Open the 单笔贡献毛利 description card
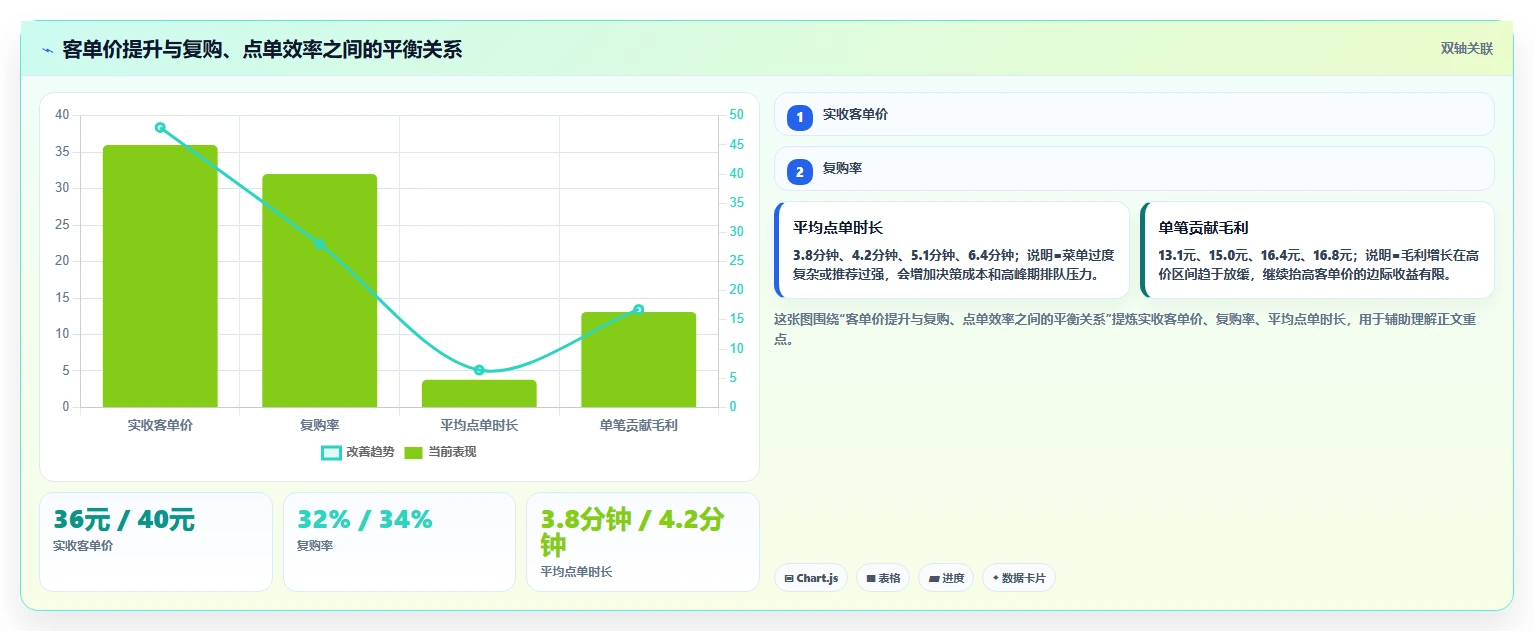This screenshot has height=631, width=1534. (x=1317, y=250)
